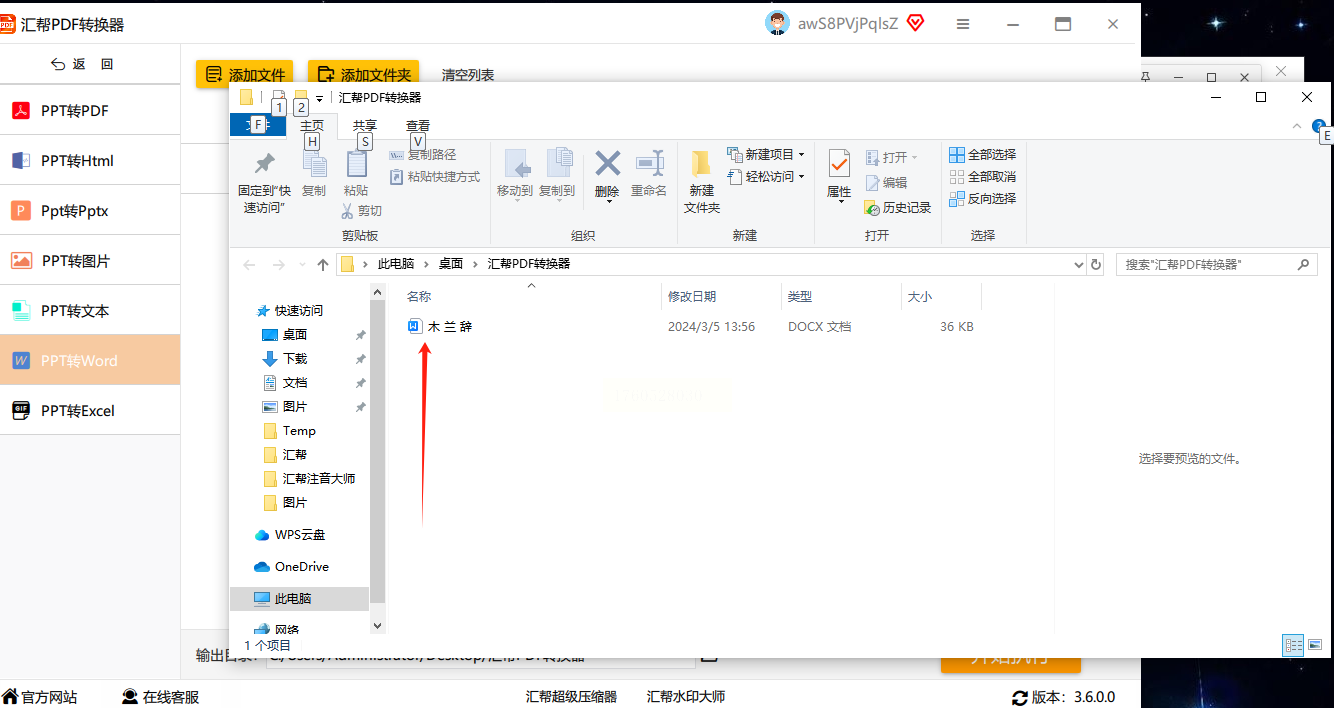Click the 粘贴 ribbon button

pyautogui.click(x=356, y=172)
